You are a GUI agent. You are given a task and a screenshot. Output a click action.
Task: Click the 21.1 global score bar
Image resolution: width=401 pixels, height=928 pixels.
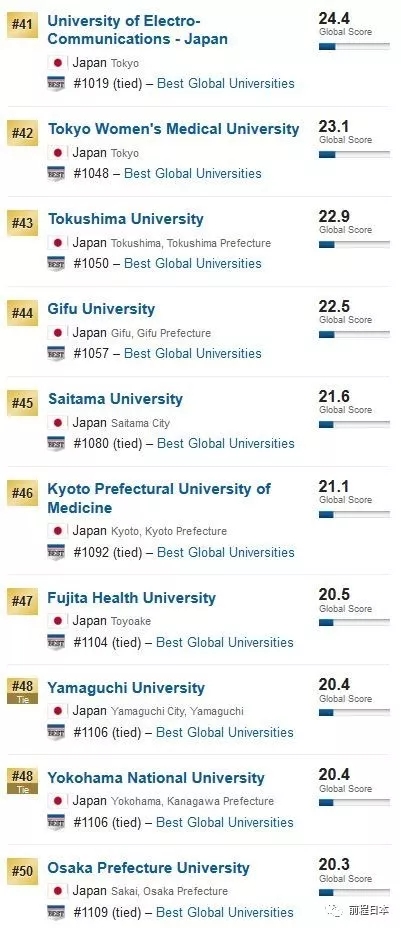[x=354, y=515]
